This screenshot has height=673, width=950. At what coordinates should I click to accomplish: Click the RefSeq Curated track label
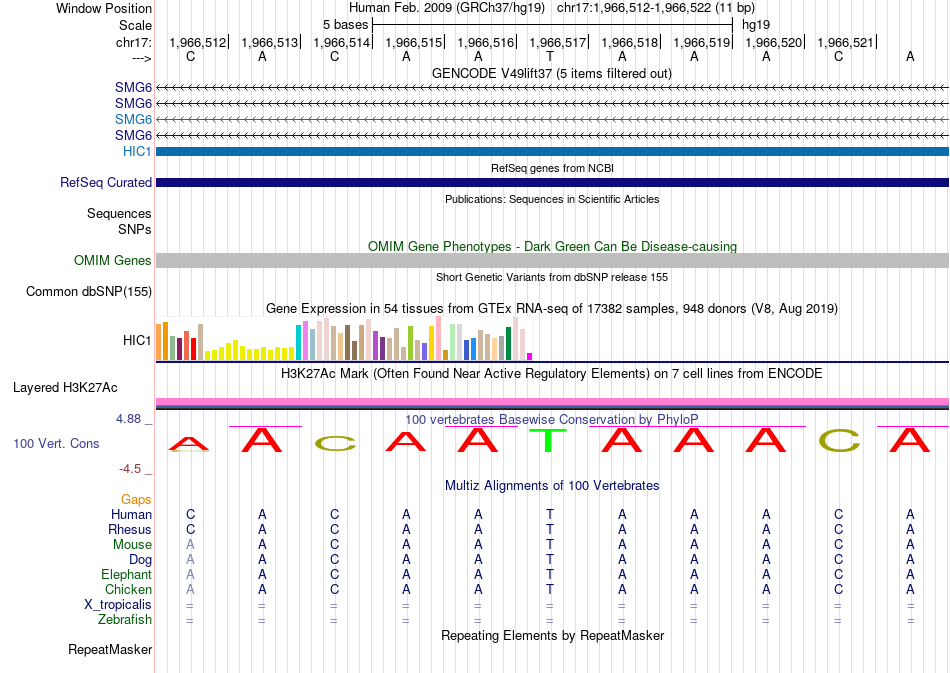point(106,182)
